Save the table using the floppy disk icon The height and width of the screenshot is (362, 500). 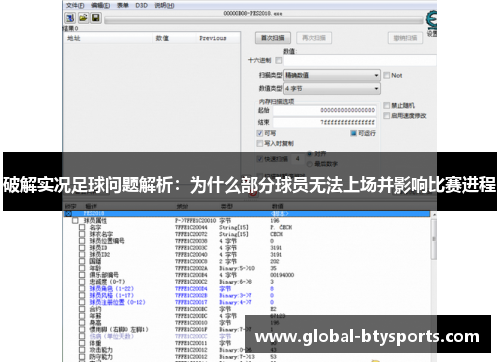click(x=96, y=18)
